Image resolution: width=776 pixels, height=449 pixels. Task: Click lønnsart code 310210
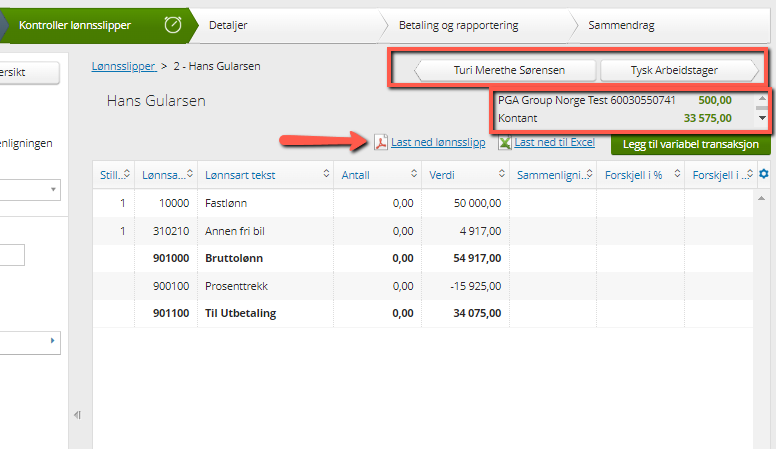coord(171,231)
